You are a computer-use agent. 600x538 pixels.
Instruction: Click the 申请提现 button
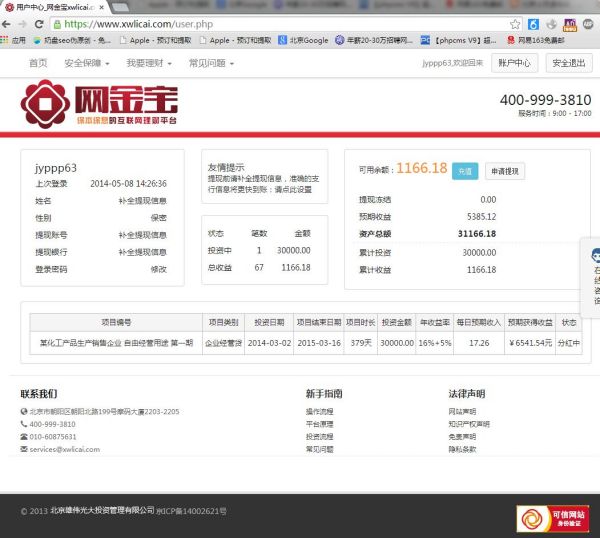point(505,171)
